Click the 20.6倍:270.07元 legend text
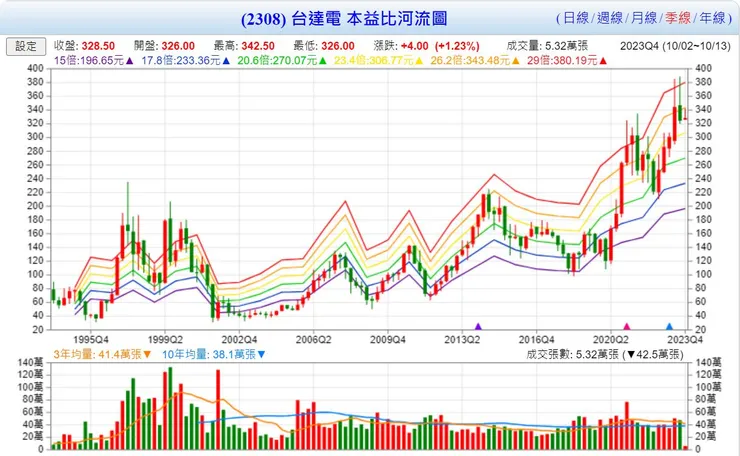 [x=278, y=61]
